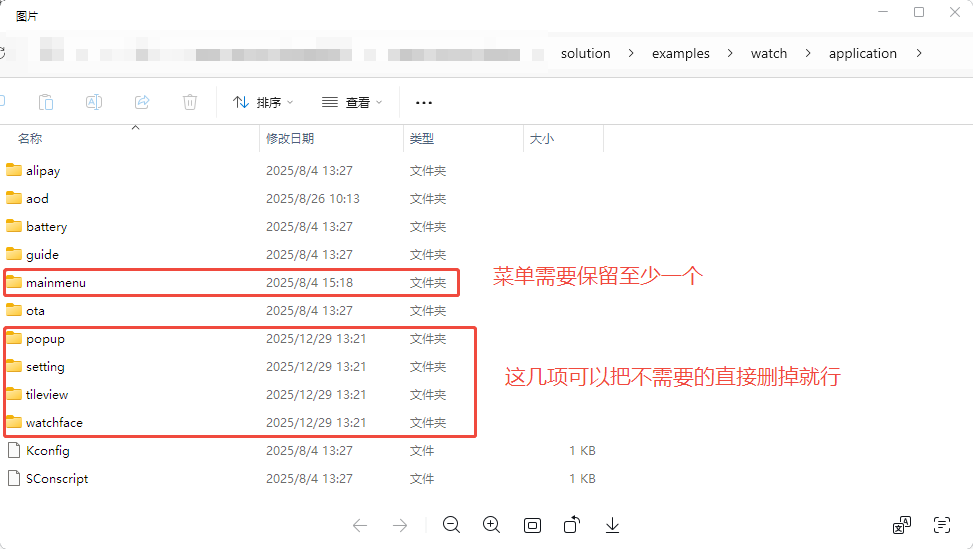Image resolution: width=973 pixels, height=549 pixels.
Task: Click the extract text OCR icon
Action: tap(941, 525)
